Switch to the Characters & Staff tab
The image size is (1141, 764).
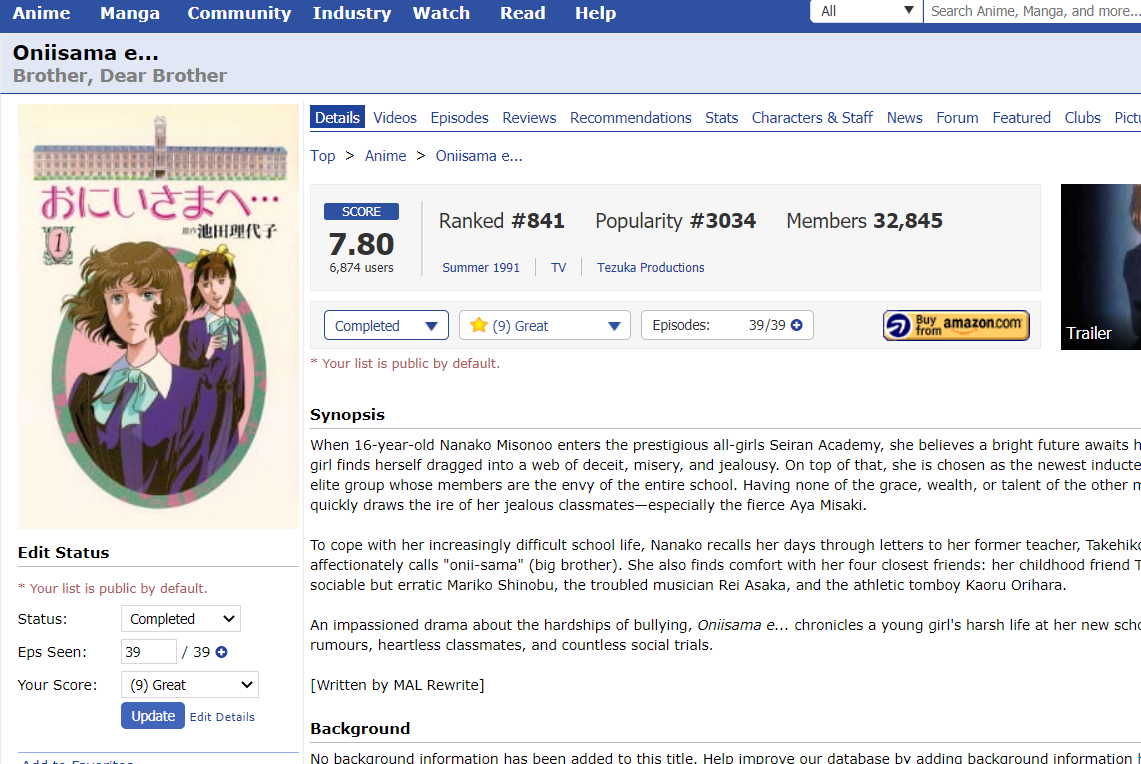(x=812, y=117)
